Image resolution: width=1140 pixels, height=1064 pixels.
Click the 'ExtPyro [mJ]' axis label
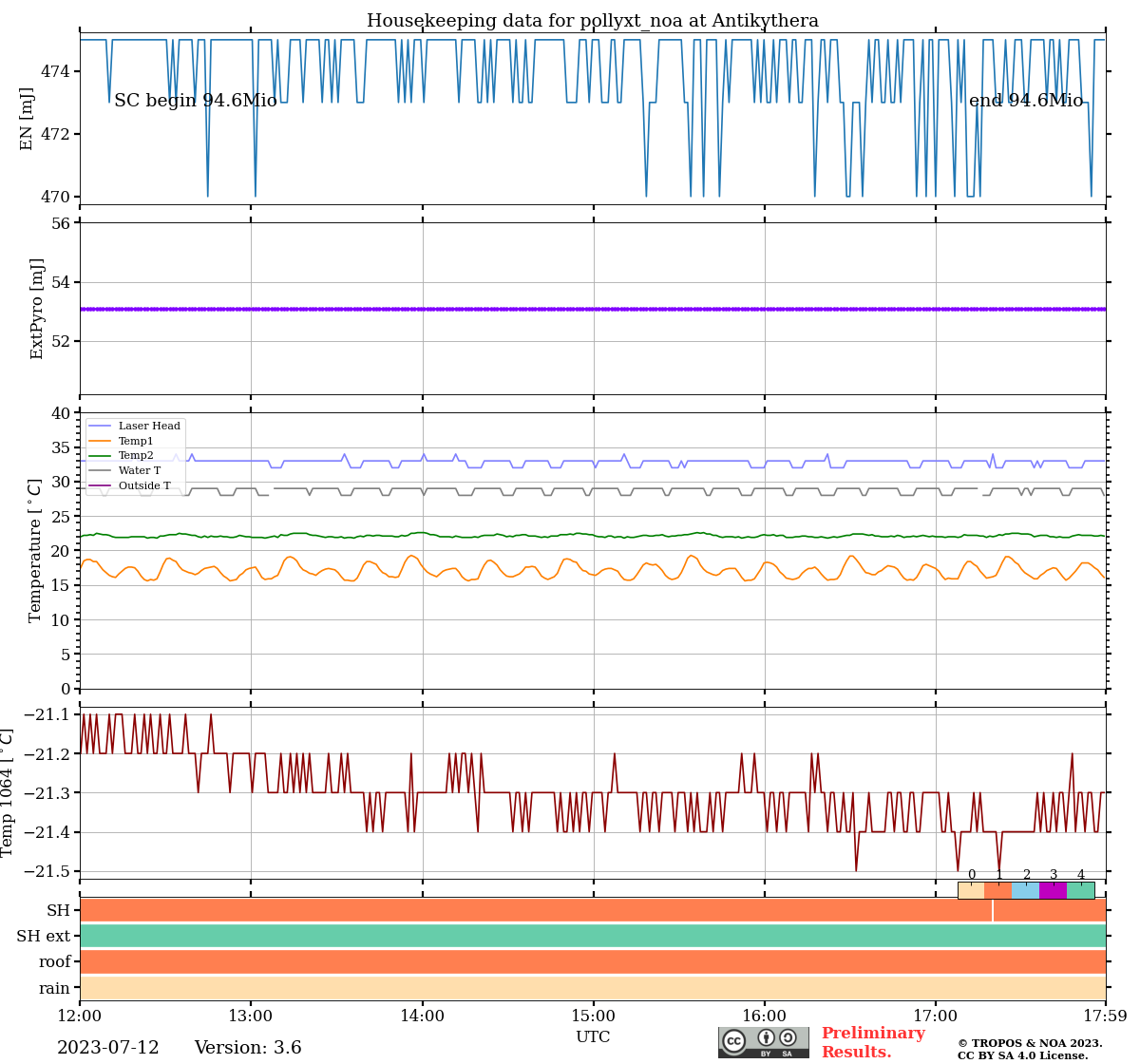pyautogui.click(x=37, y=309)
